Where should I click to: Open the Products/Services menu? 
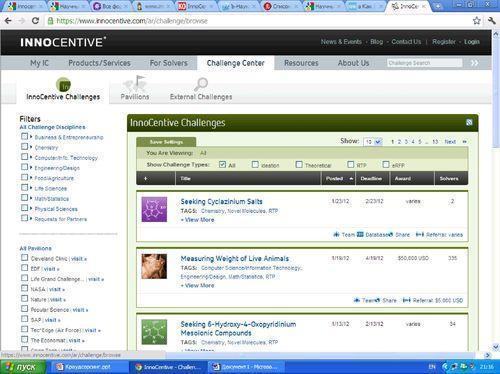tap(99, 63)
